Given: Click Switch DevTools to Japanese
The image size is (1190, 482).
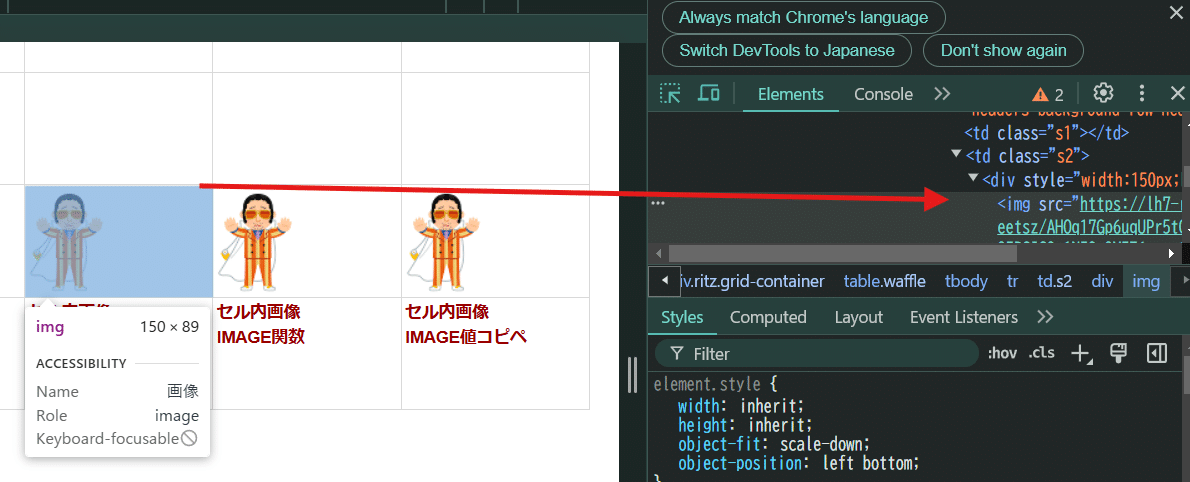Looking at the screenshot, I should (787, 51).
